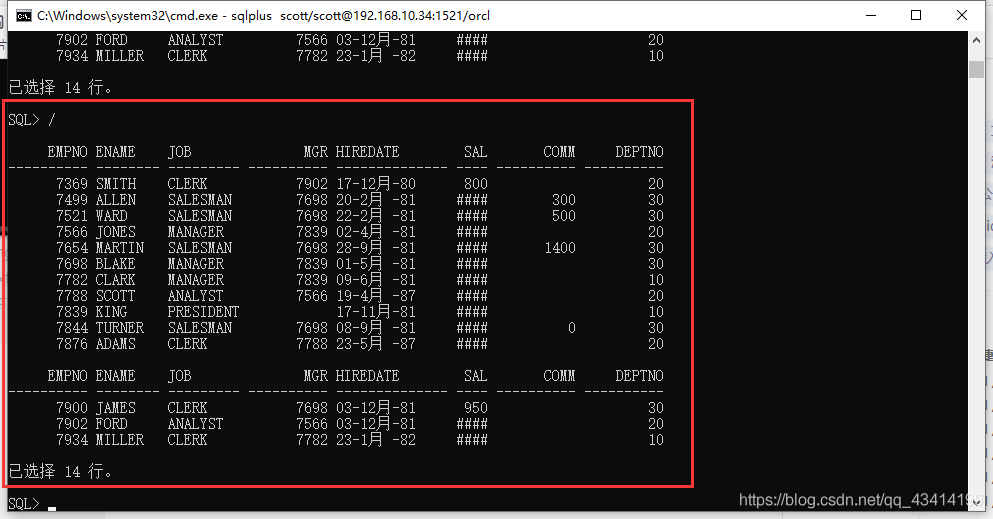The image size is (993, 519).
Task: Click comm value 1400
Action: click(560, 248)
